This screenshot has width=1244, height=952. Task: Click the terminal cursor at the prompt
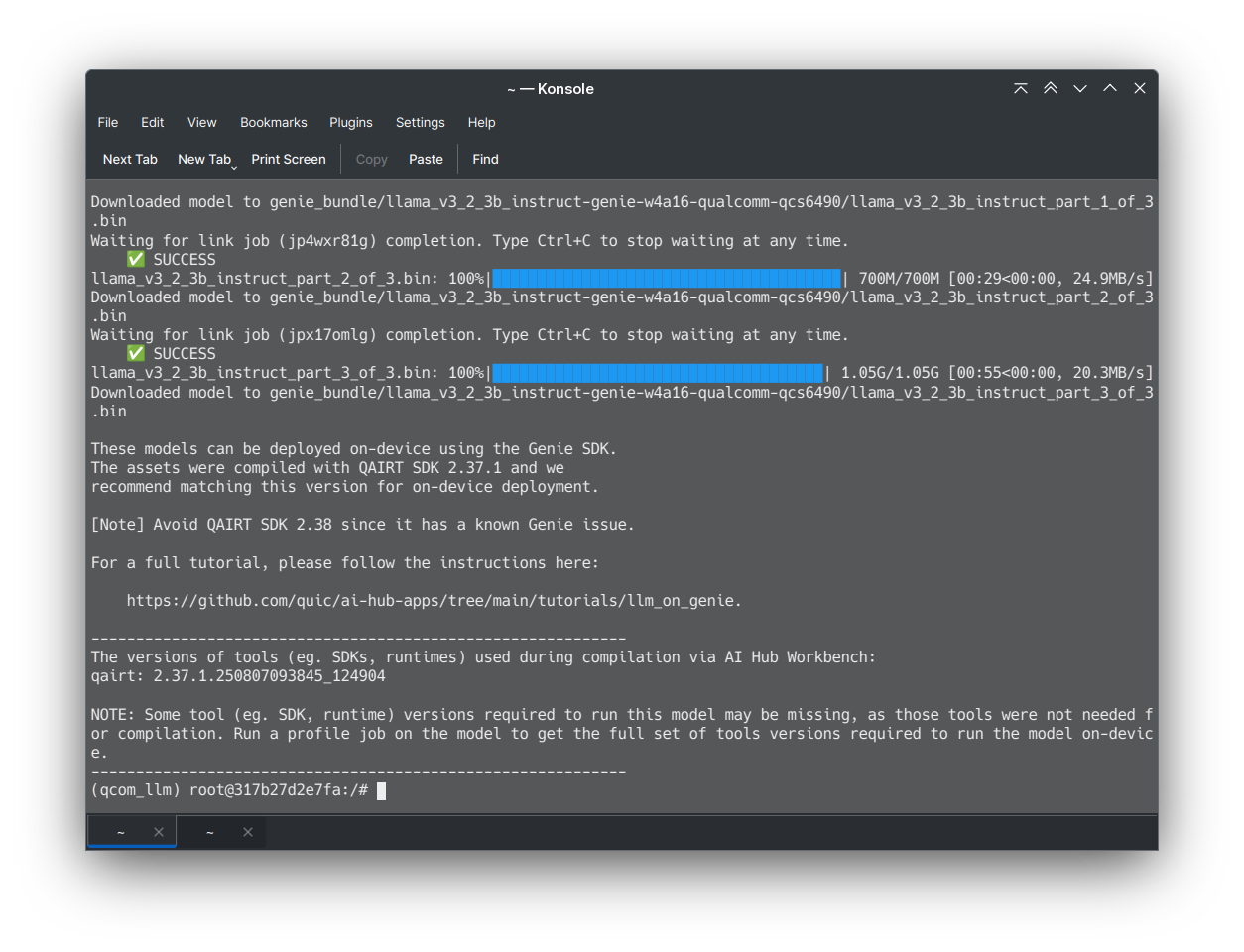point(381,790)
